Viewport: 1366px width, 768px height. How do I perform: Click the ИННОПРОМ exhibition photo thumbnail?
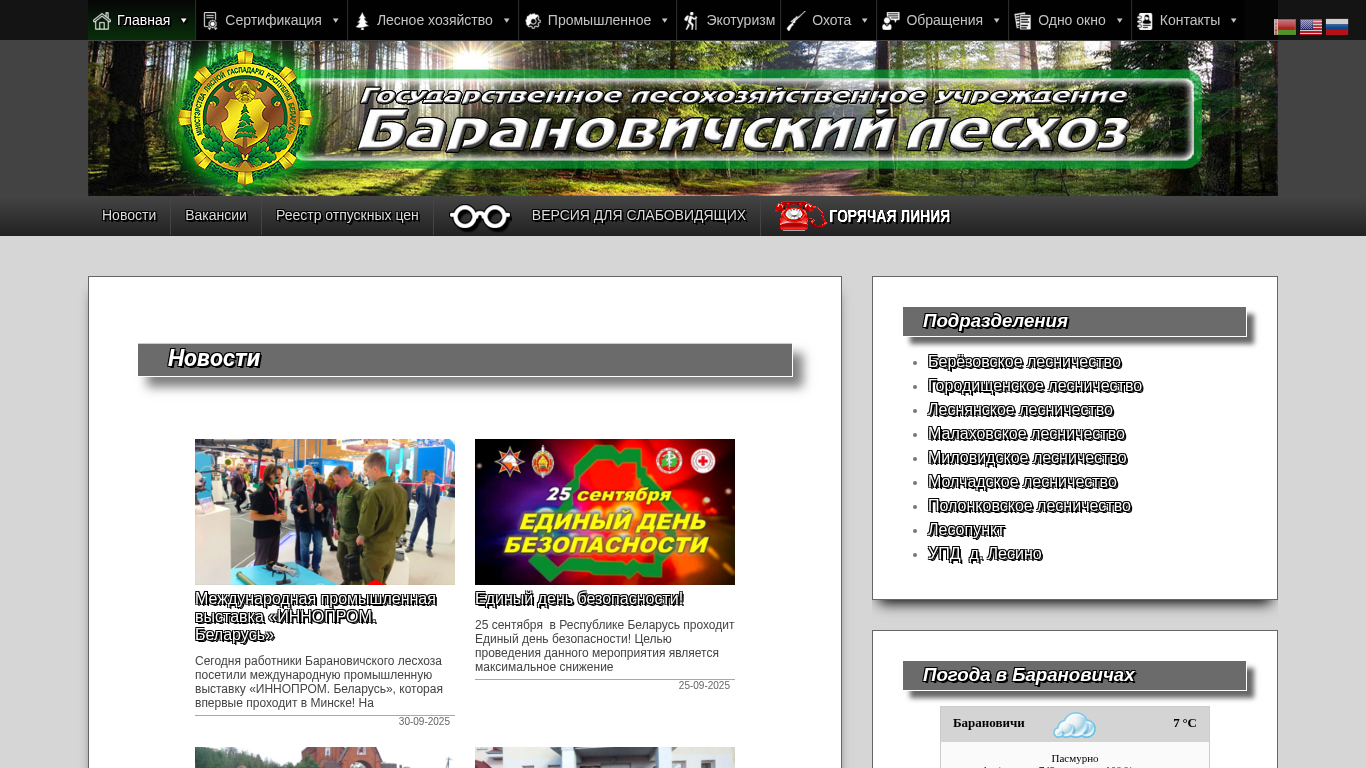tap(325, 512)
